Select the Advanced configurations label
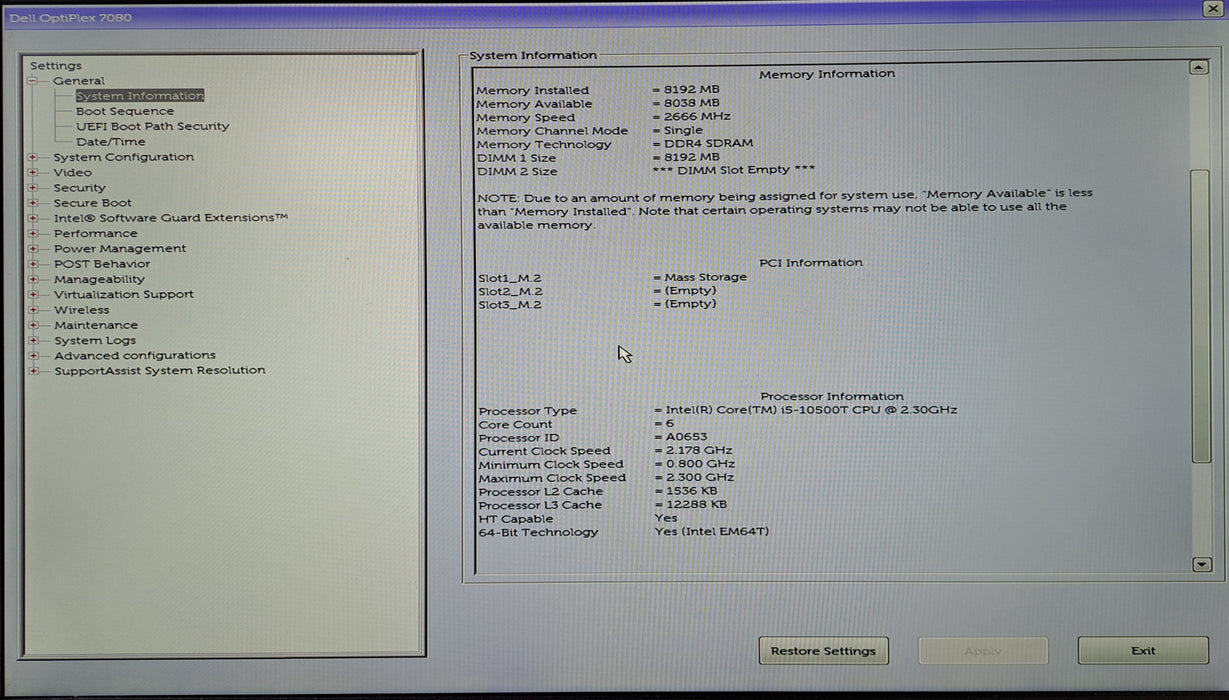1229x700 pixels. 135,355
